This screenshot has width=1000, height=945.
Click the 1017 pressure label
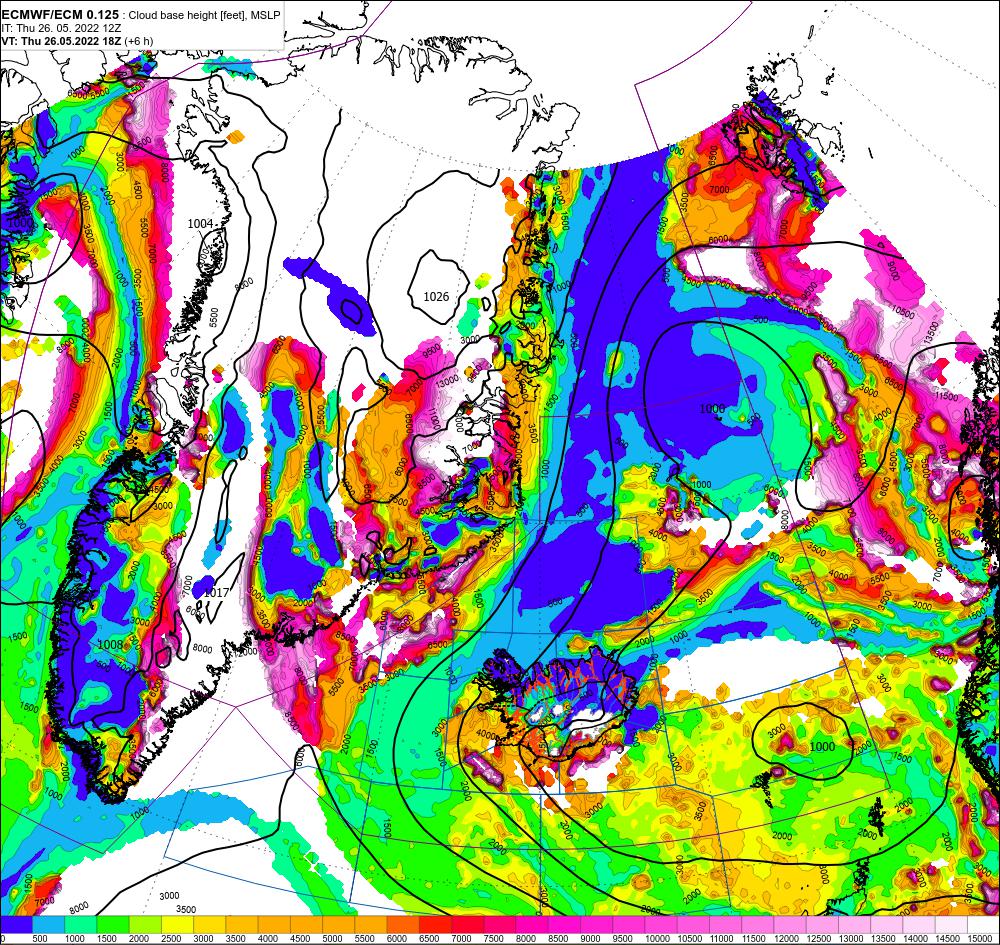pos(216,592)
